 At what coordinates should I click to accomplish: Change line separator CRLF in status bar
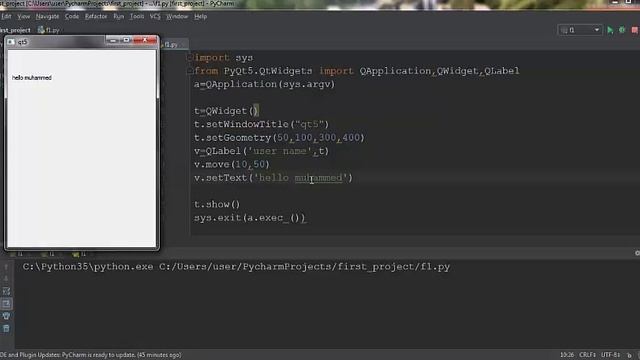pyautogui.click(x=587, y=355)
